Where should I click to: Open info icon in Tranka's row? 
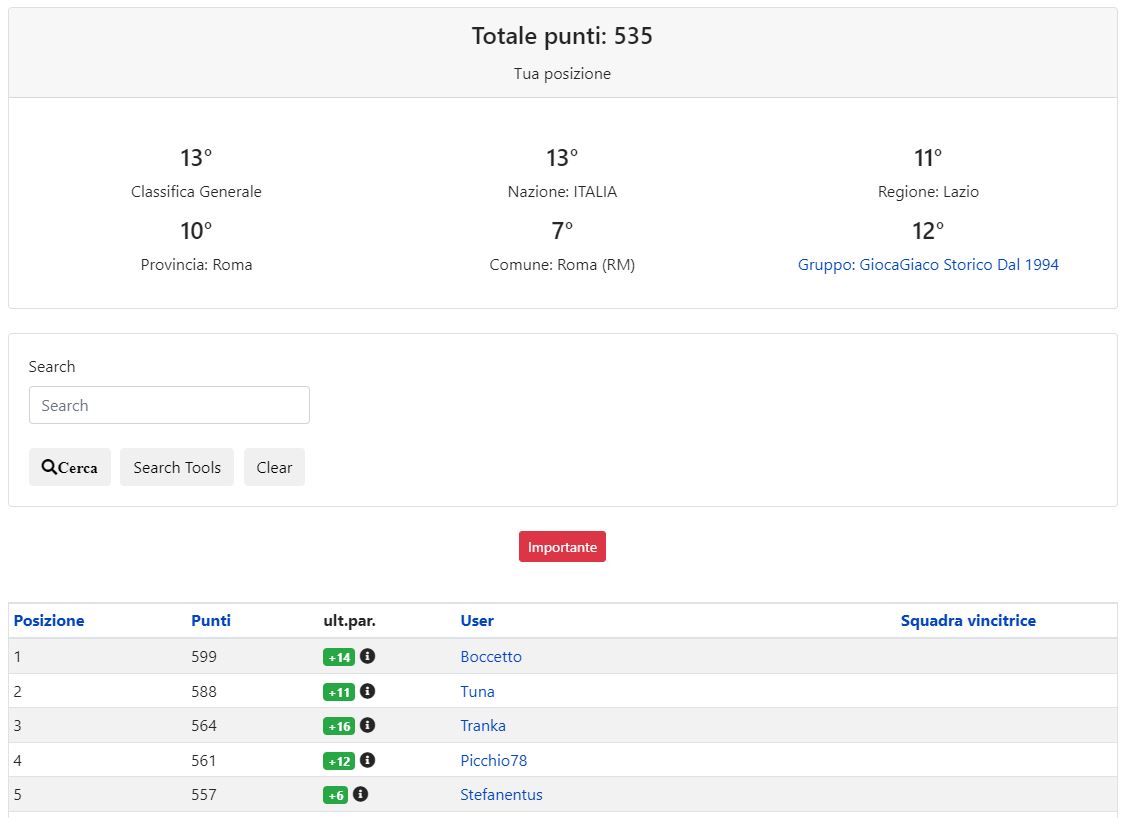pyautogui.click(x=367, y=725)
